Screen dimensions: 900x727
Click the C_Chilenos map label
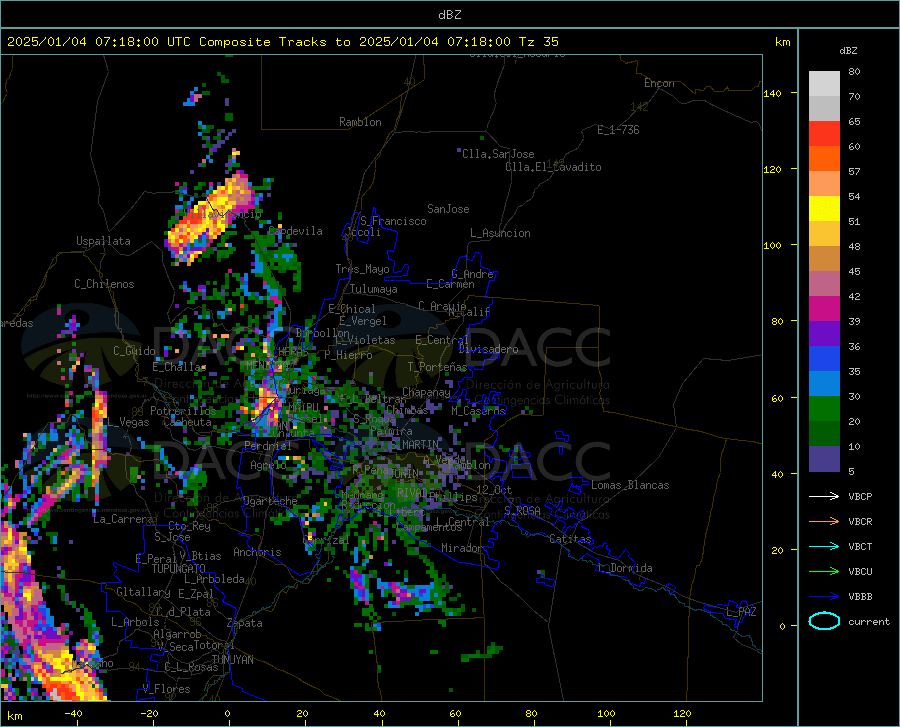tap(104, 284)
